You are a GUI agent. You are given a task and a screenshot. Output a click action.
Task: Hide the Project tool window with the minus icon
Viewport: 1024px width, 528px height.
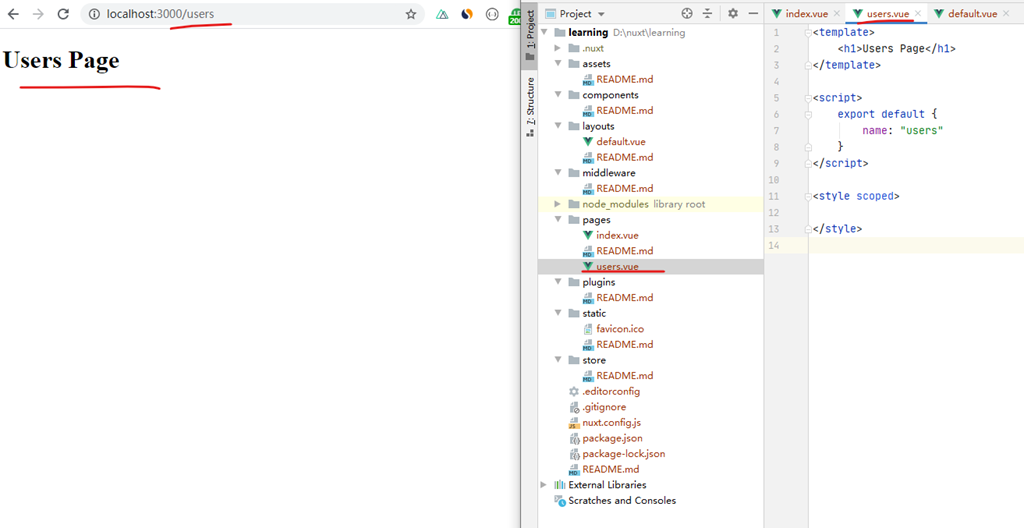click(x=753, y=14)
